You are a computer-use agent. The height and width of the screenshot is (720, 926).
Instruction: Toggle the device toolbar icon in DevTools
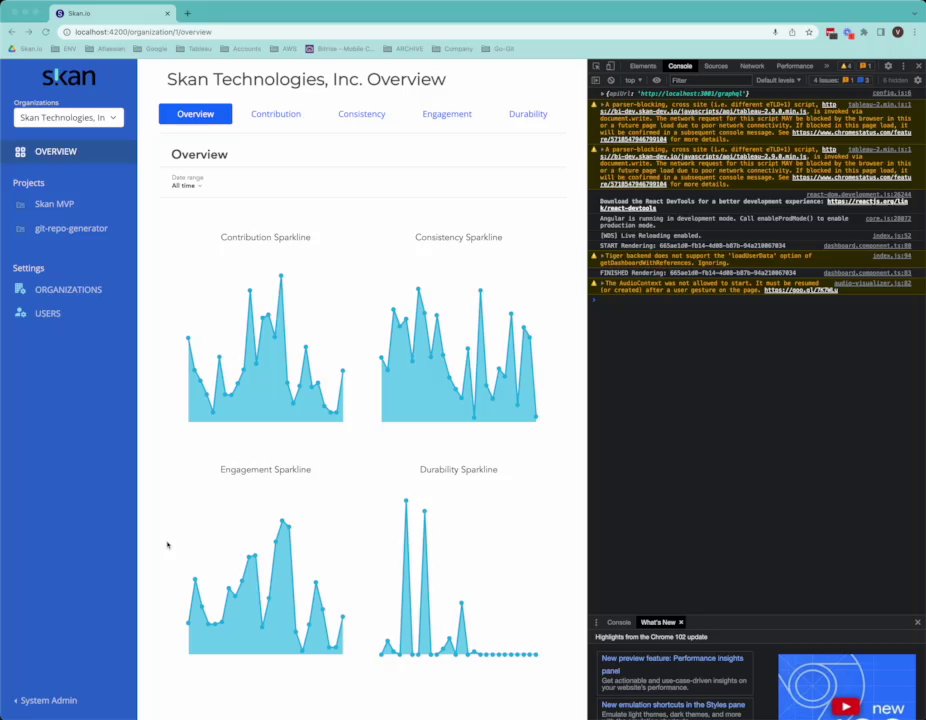point(611,66)
